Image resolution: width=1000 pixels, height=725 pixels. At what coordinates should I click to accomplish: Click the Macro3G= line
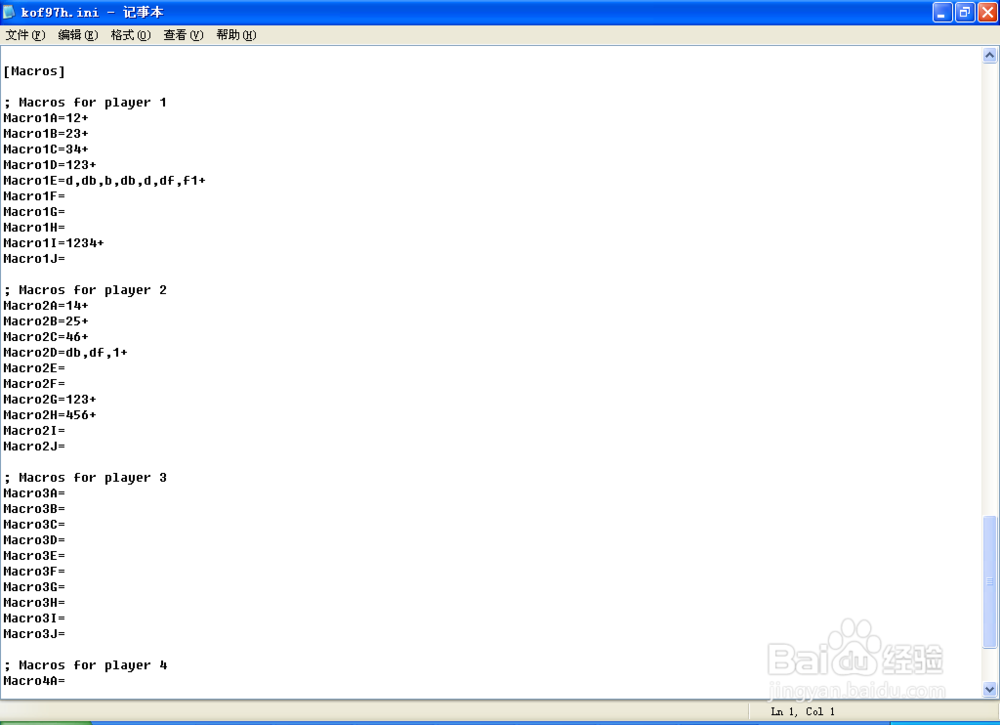(x=34, y=587)
